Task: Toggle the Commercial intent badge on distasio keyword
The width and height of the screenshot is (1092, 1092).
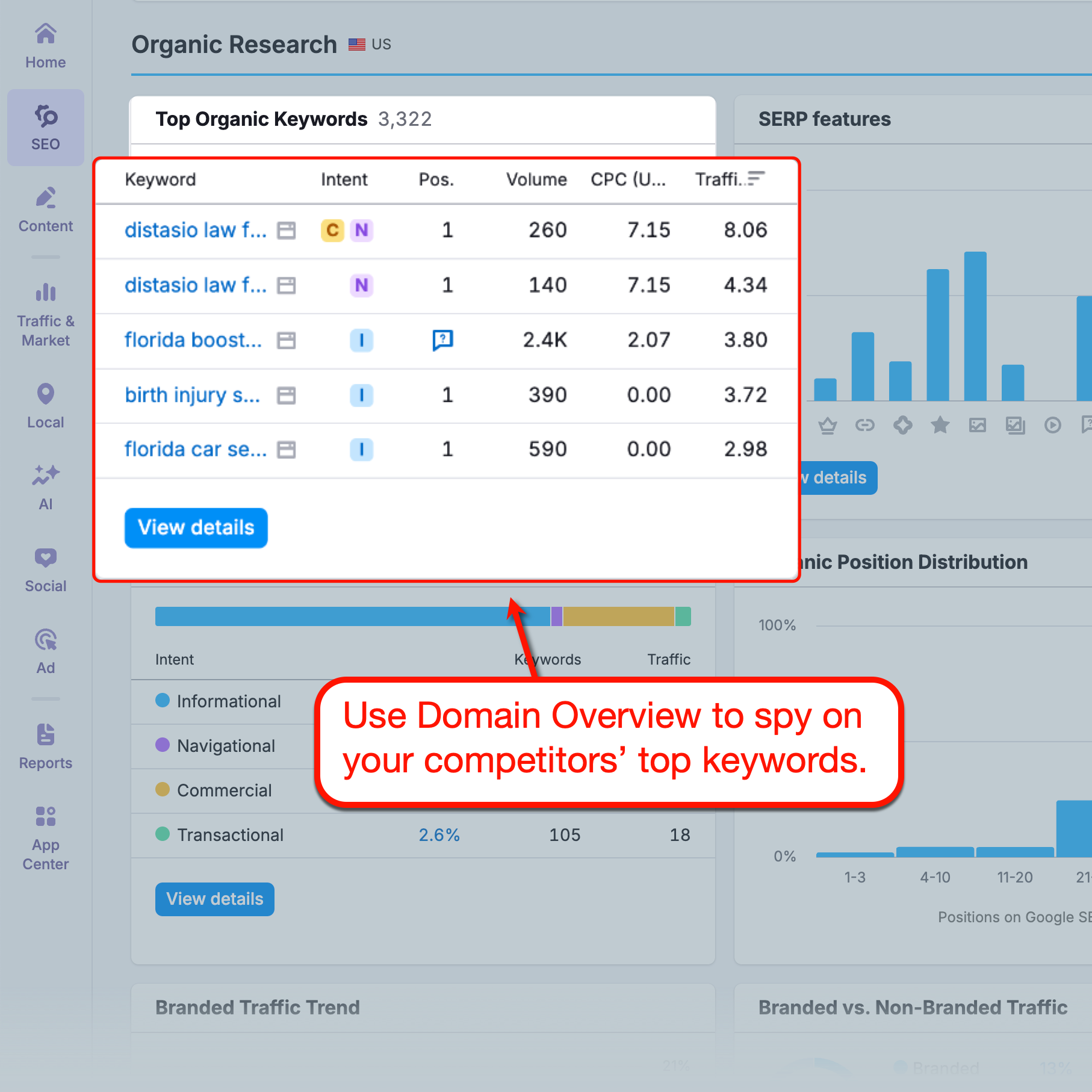Action: click(x=332, y=231)
